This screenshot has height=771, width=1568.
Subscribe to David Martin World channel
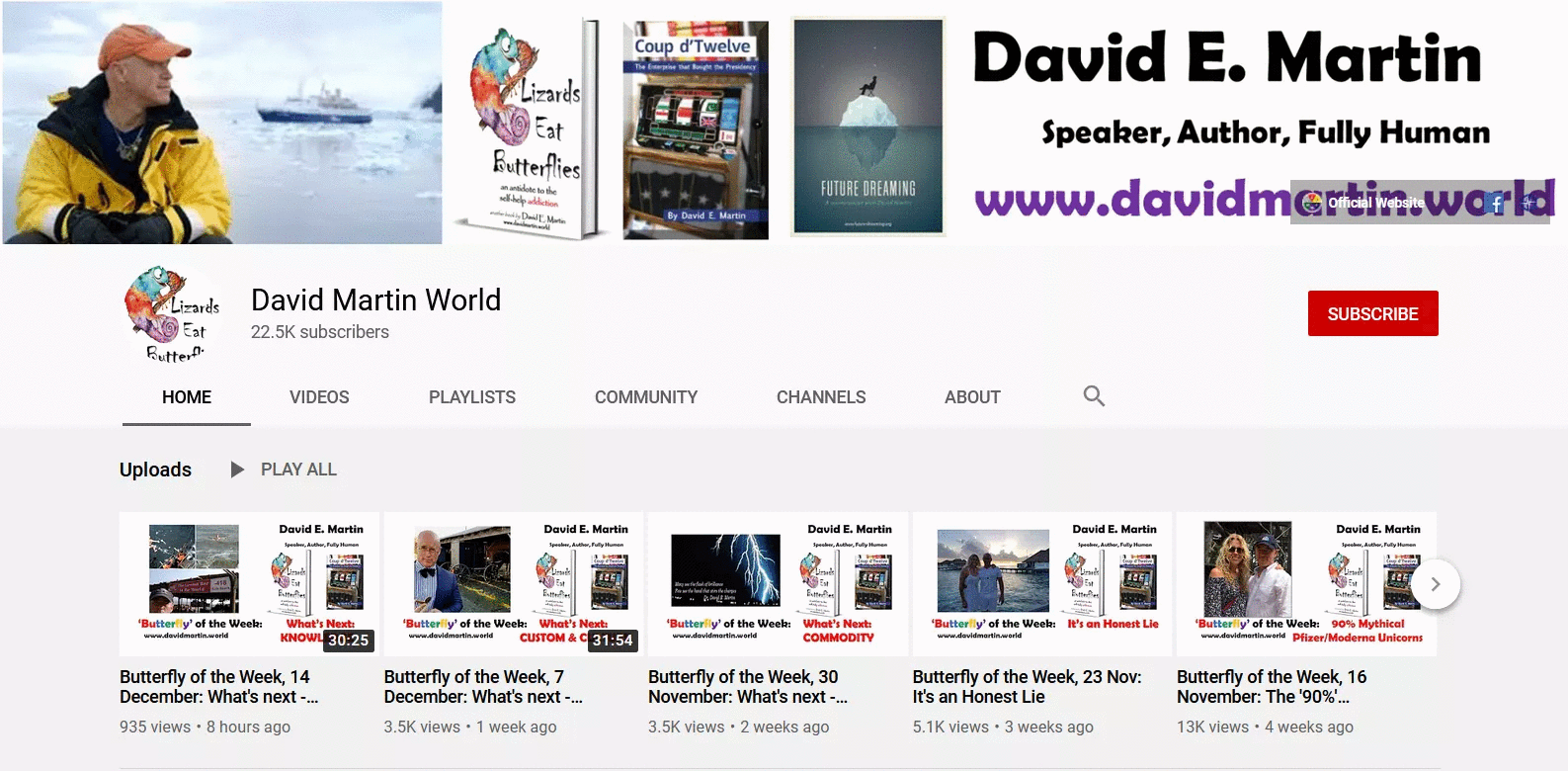(1372, 313)
